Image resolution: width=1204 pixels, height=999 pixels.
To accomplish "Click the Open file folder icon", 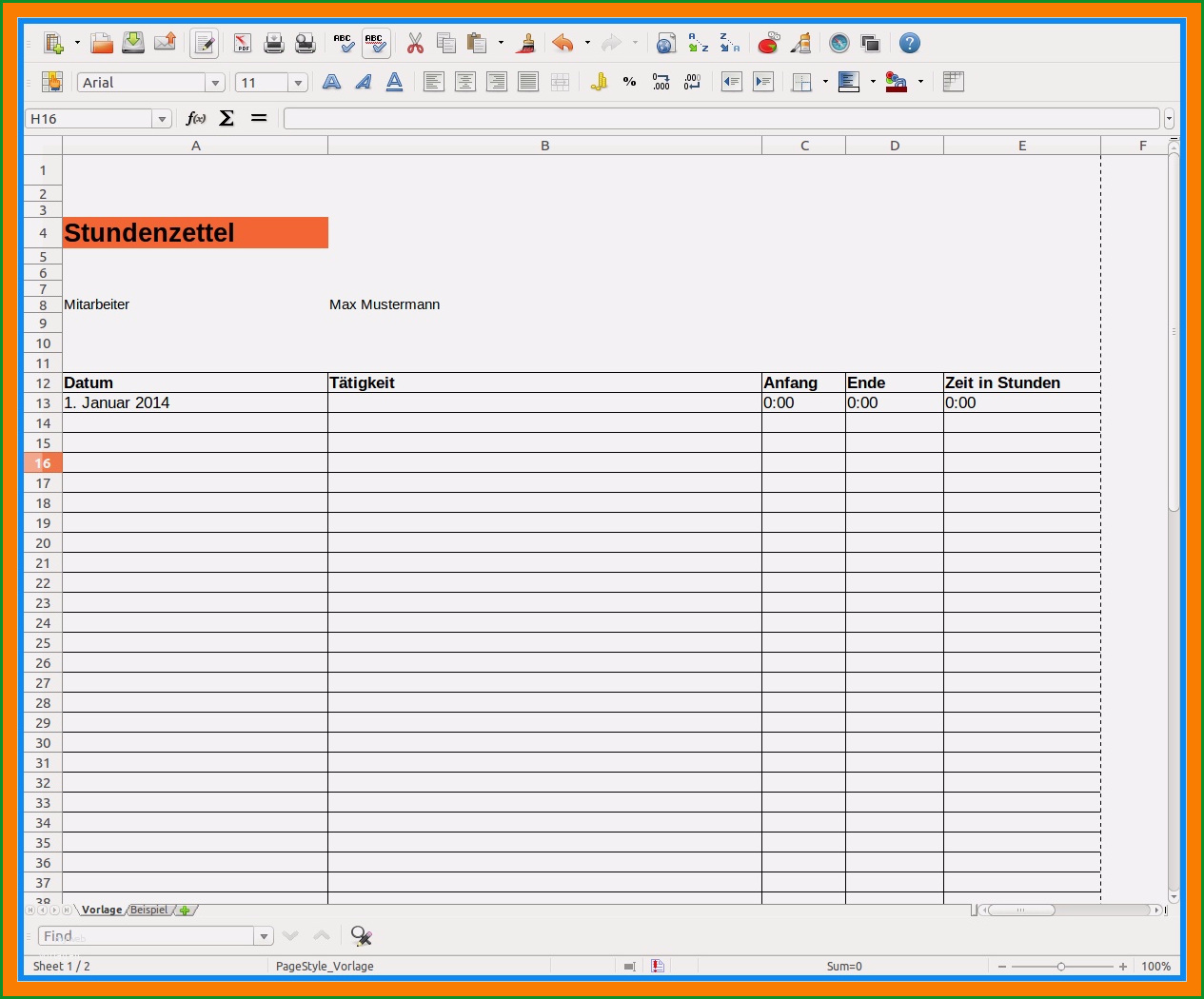I will tap(102, 43).
